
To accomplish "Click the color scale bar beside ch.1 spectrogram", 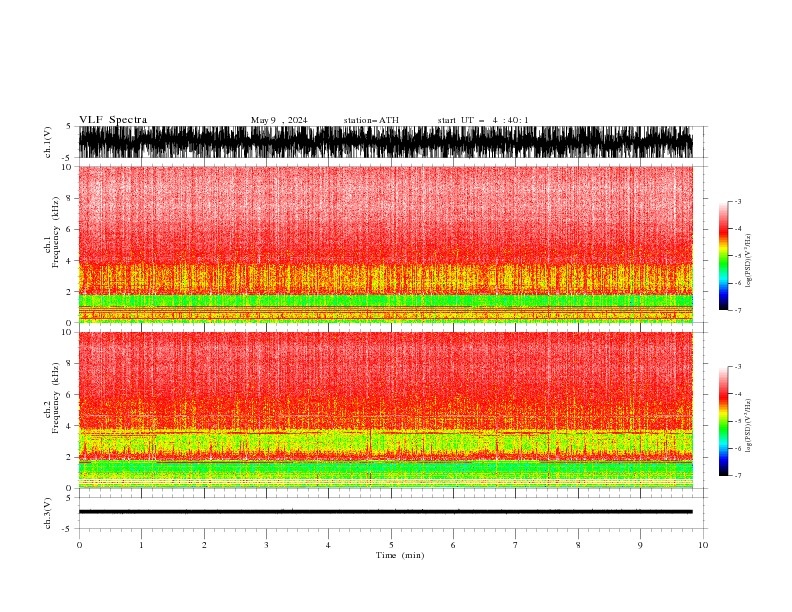I will coord(723,256).
